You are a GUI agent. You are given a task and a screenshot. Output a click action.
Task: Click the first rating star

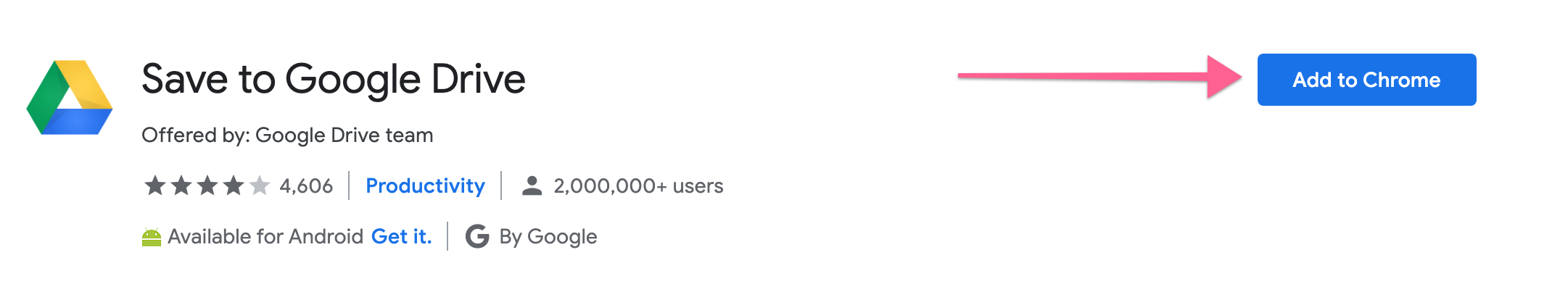coord(155,186)
